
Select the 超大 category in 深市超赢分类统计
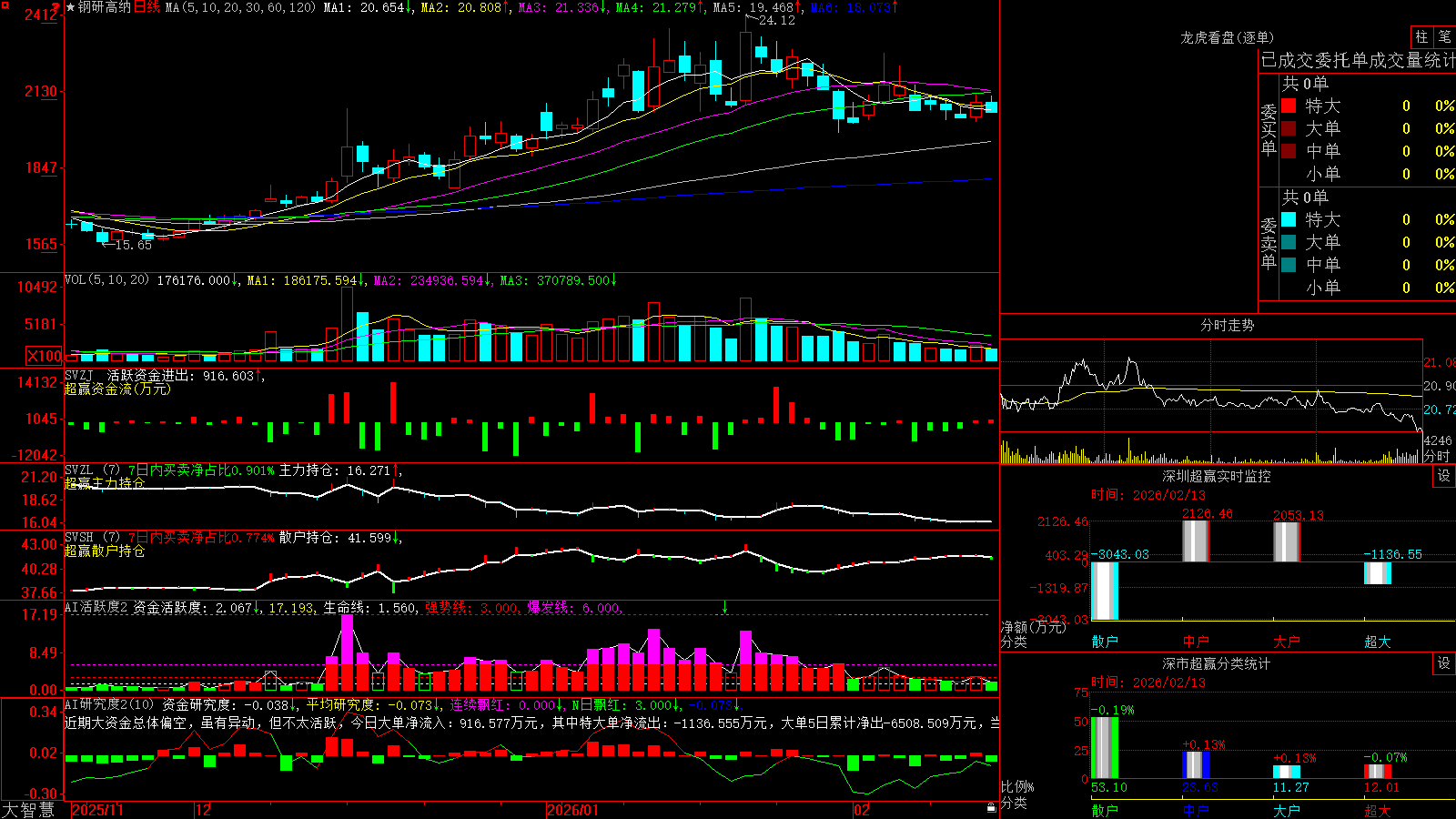1377,811
